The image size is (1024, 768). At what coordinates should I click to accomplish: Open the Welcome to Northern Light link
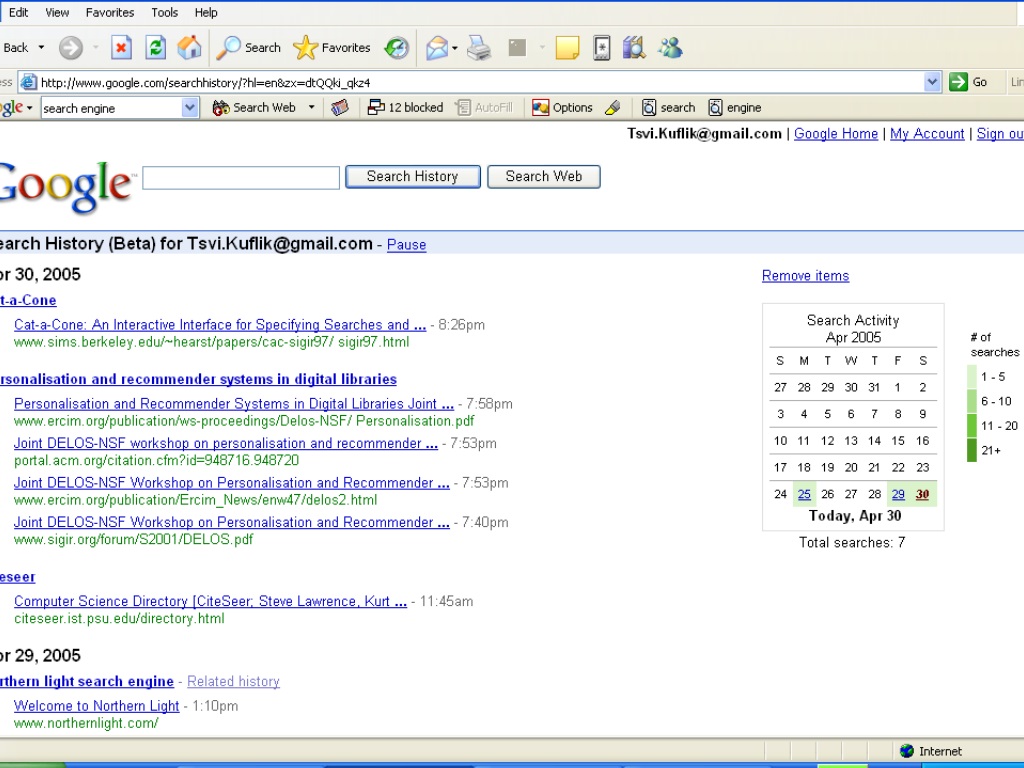97,707
